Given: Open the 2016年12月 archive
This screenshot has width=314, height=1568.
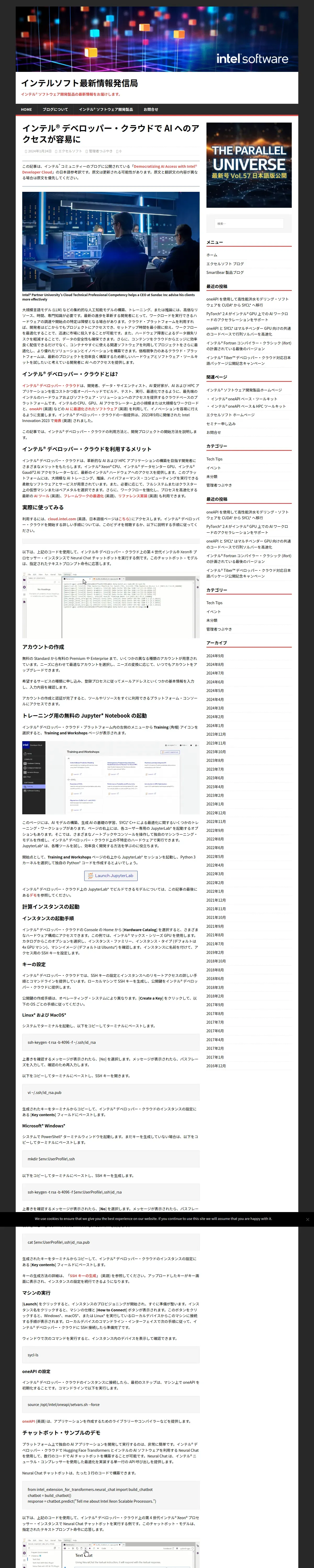Looking at the screenshot, I should pyautogui.click(x=216, y=1066).
